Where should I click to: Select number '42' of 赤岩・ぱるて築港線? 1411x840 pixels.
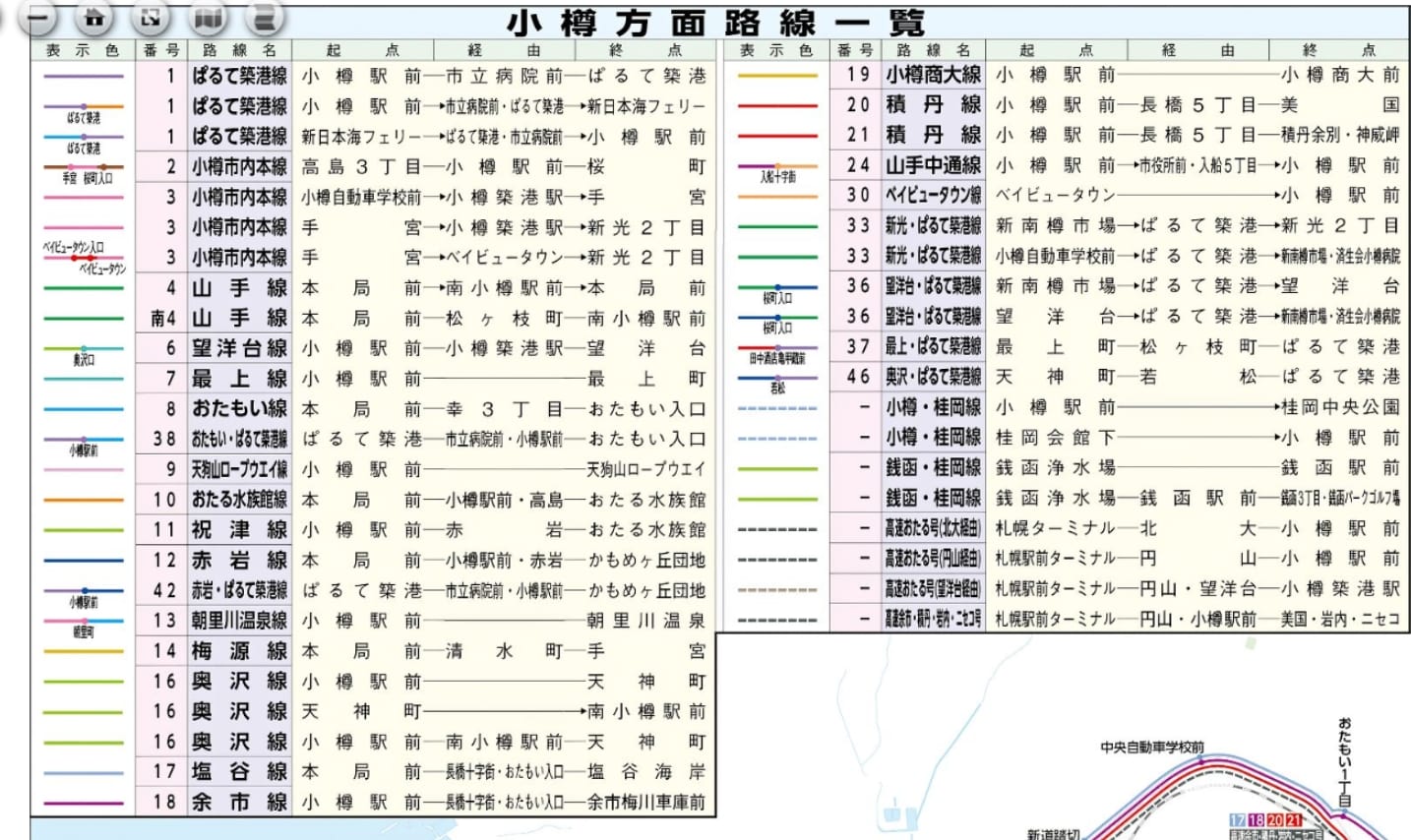[x=164, y=590]
